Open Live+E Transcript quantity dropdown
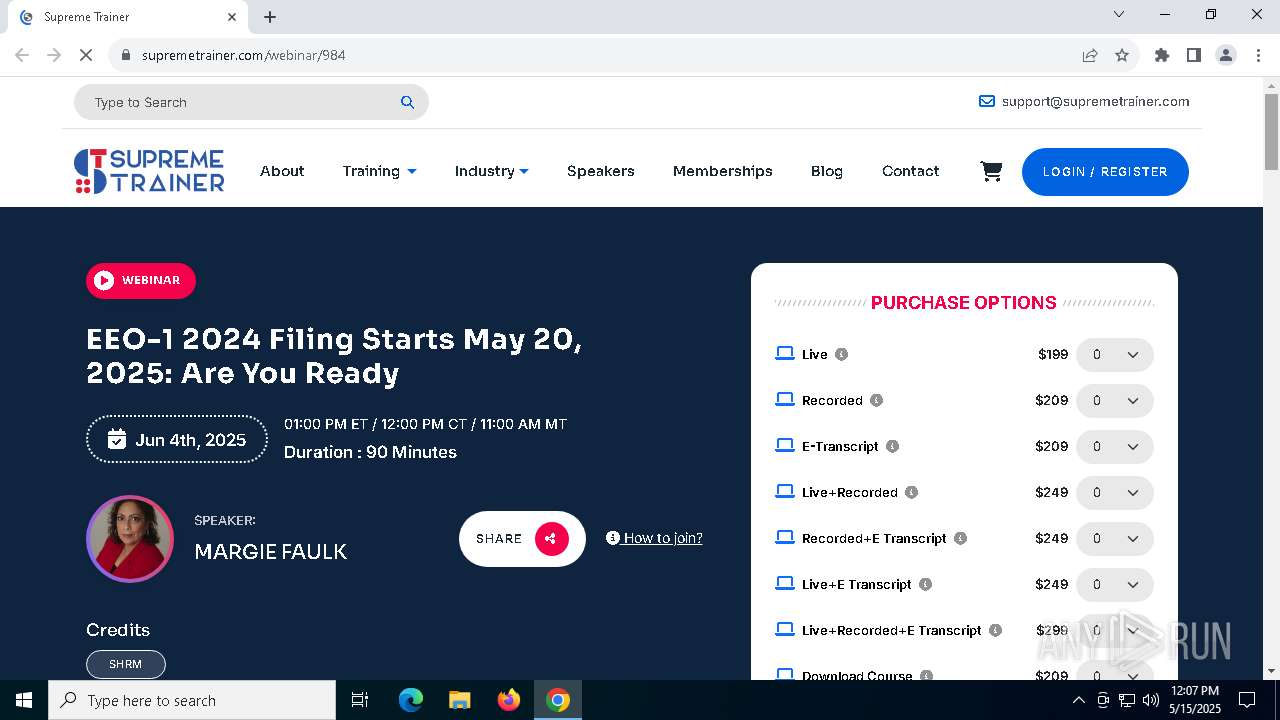 [x=1115, y=585]
